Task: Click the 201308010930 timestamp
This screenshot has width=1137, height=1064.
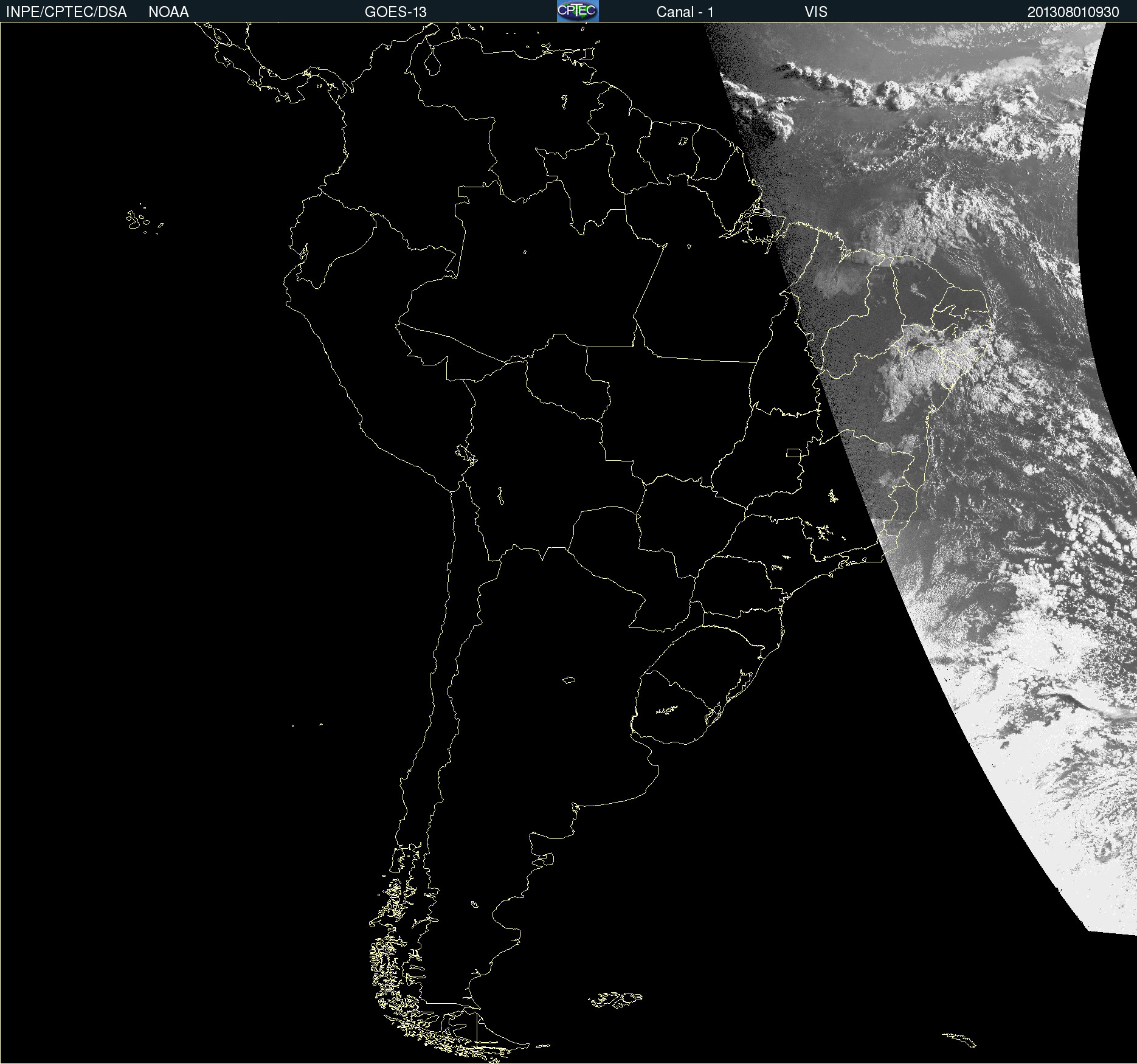Action: [x=1073, y=12]
